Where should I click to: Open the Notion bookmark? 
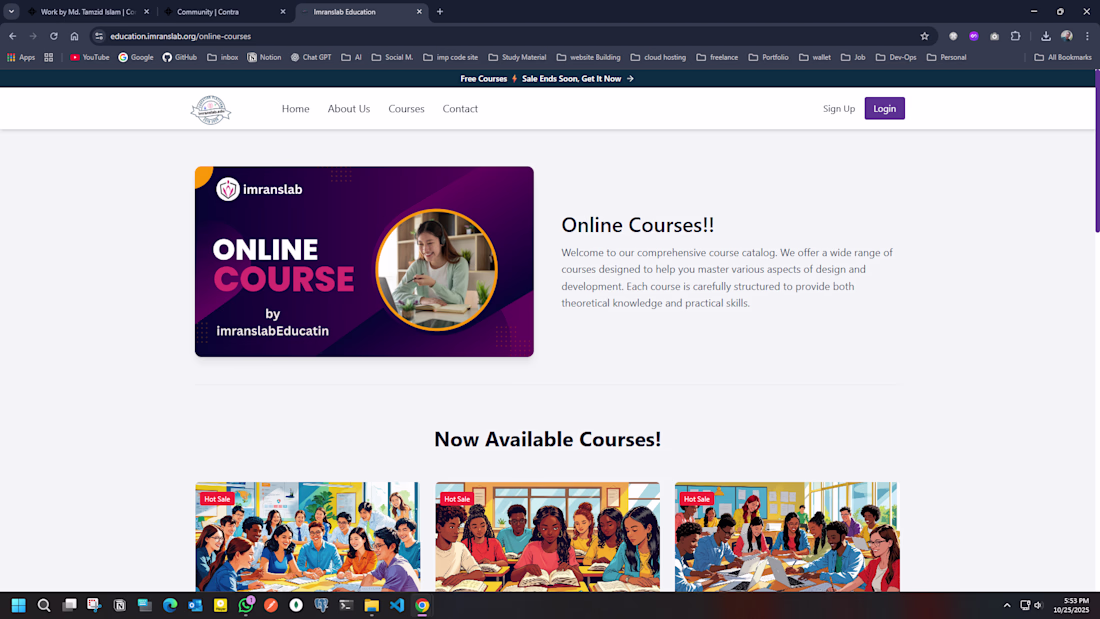pos(264,58)
